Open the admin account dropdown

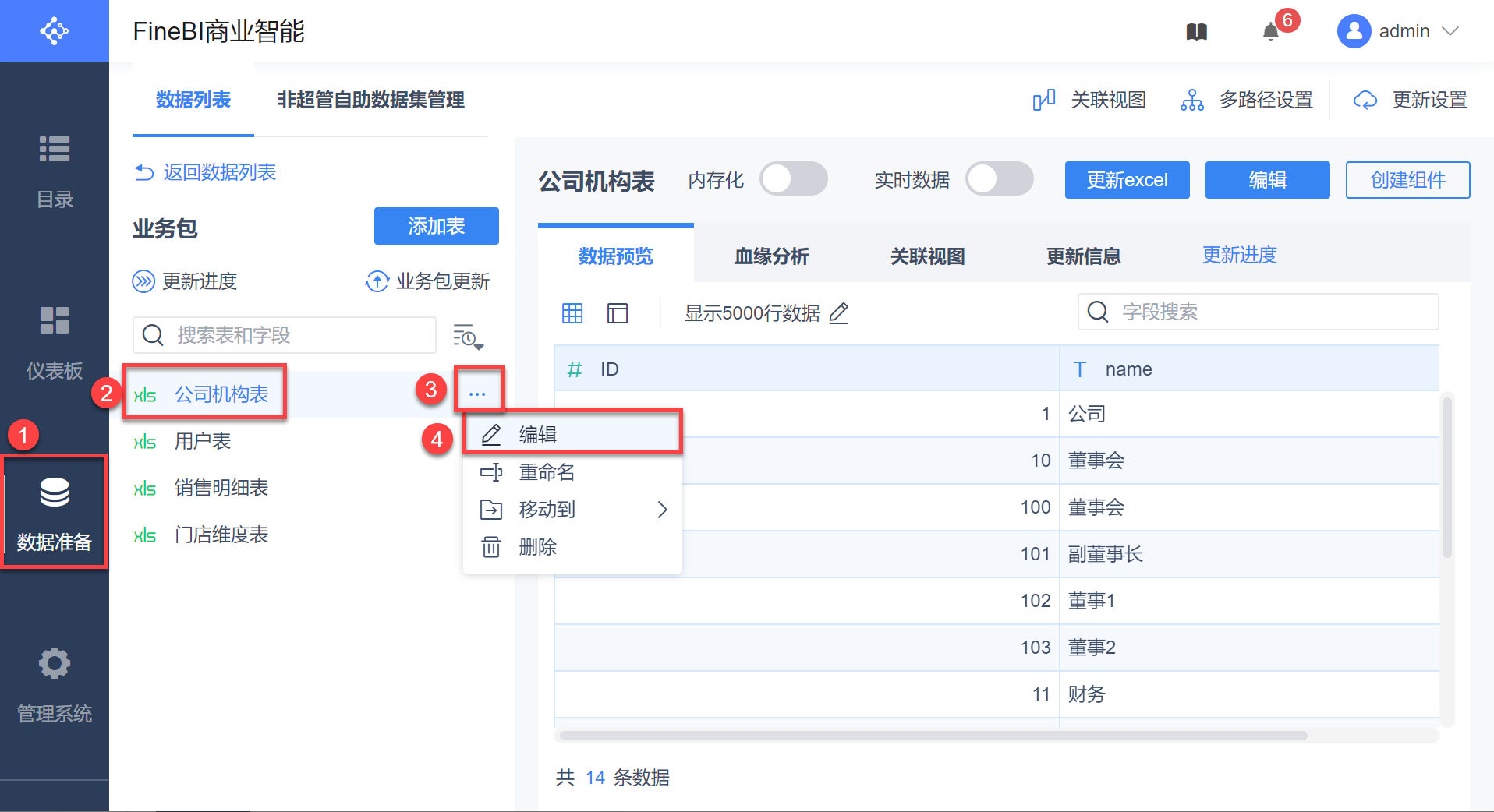point(1398,31)
